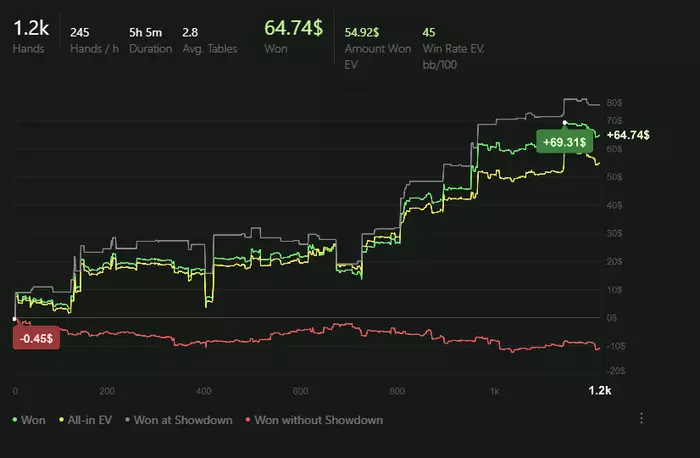Select the 64.74$ Won total

click(x=293, y=37)
